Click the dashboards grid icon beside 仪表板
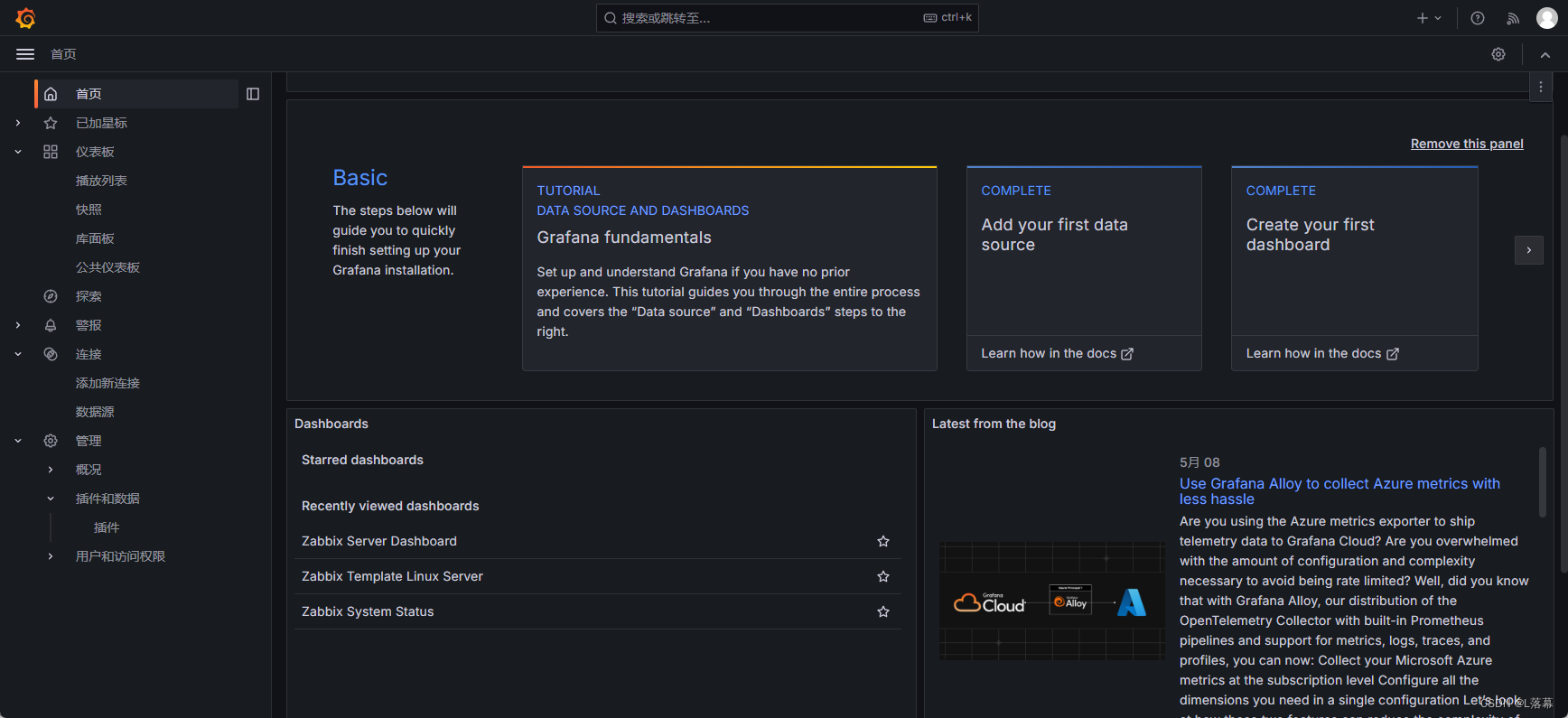 (51, 152)
